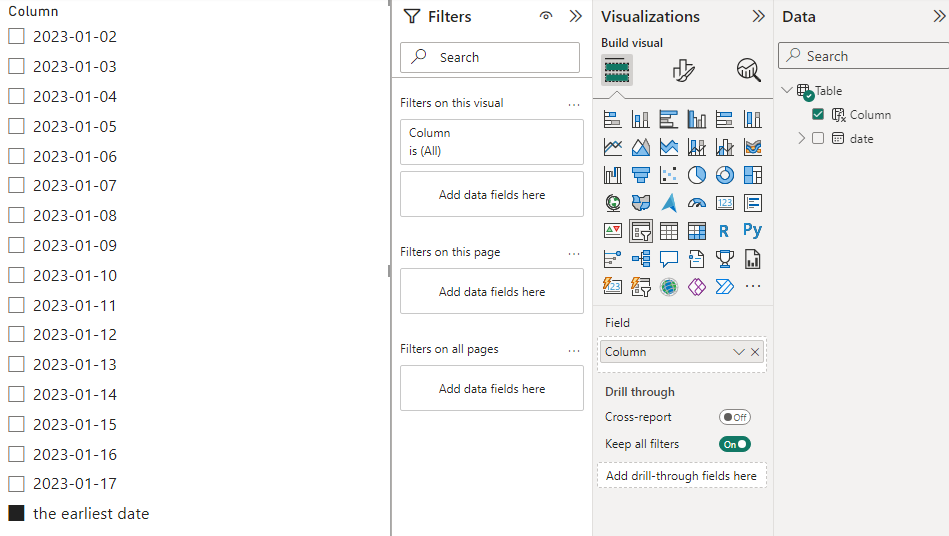Screen dimensions: 949x536
Task: Check the 2023-01-17 slicer checkbox
Action: click(16, 483)
